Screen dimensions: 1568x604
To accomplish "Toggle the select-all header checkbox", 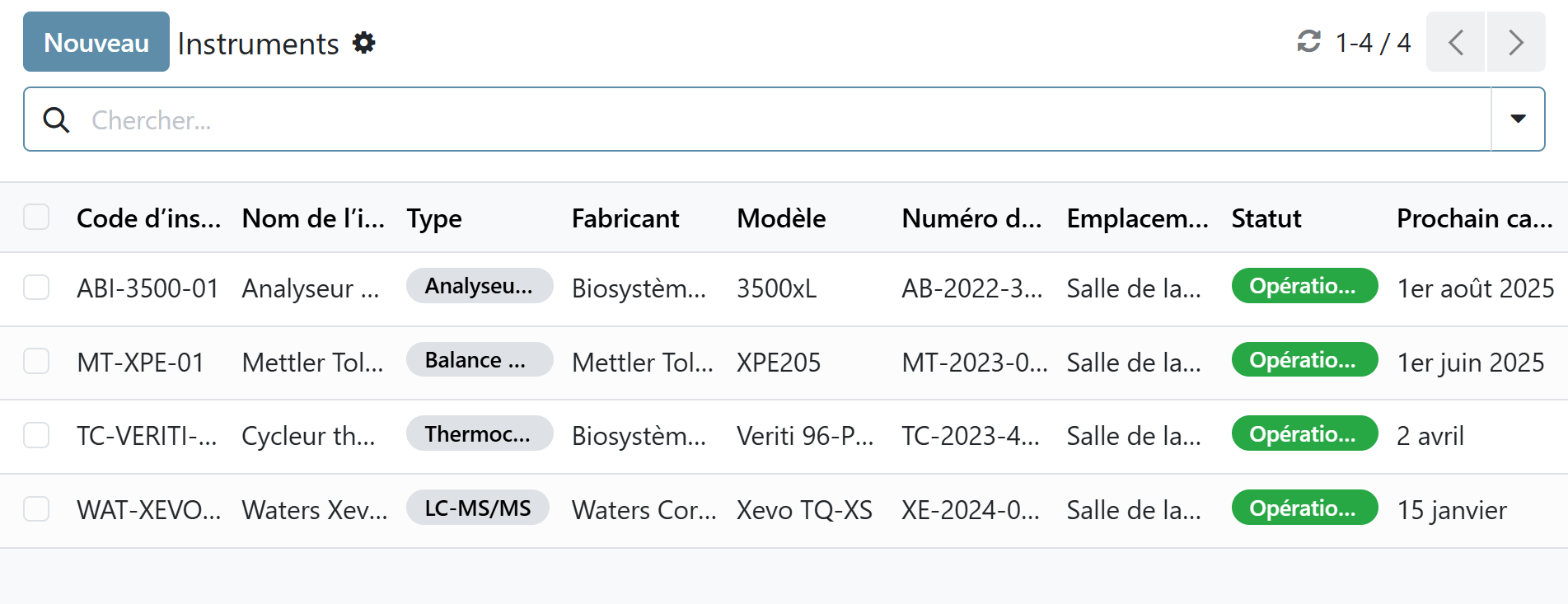I will [x=36, y=218].
